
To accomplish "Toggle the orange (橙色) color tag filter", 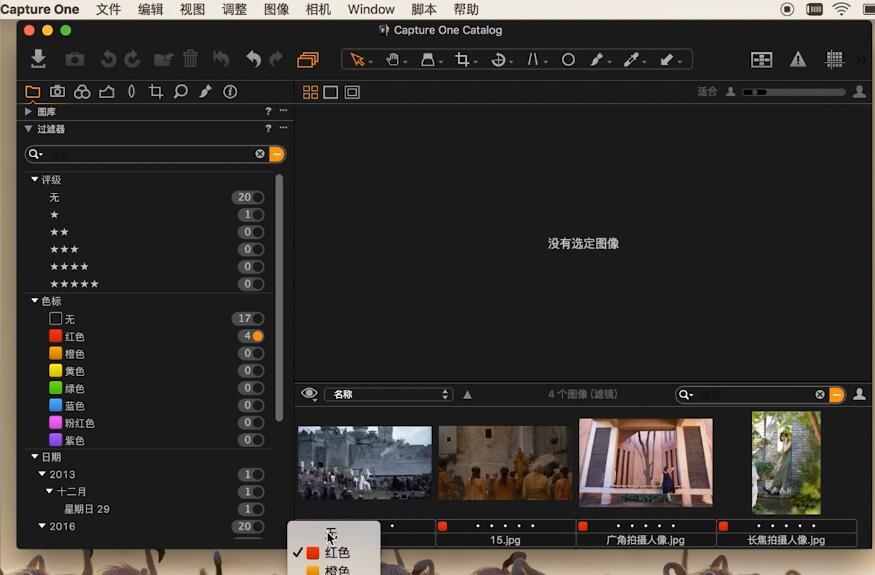I will tap(257, 353).
